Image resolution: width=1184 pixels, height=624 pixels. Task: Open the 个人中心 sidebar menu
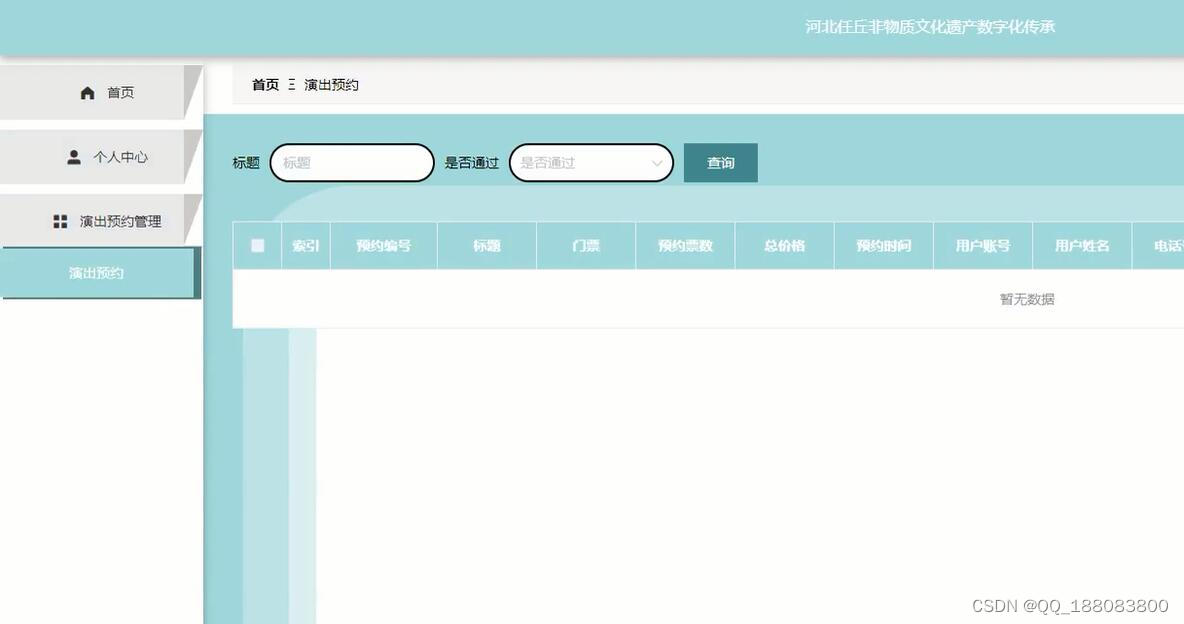click(101, 156)
